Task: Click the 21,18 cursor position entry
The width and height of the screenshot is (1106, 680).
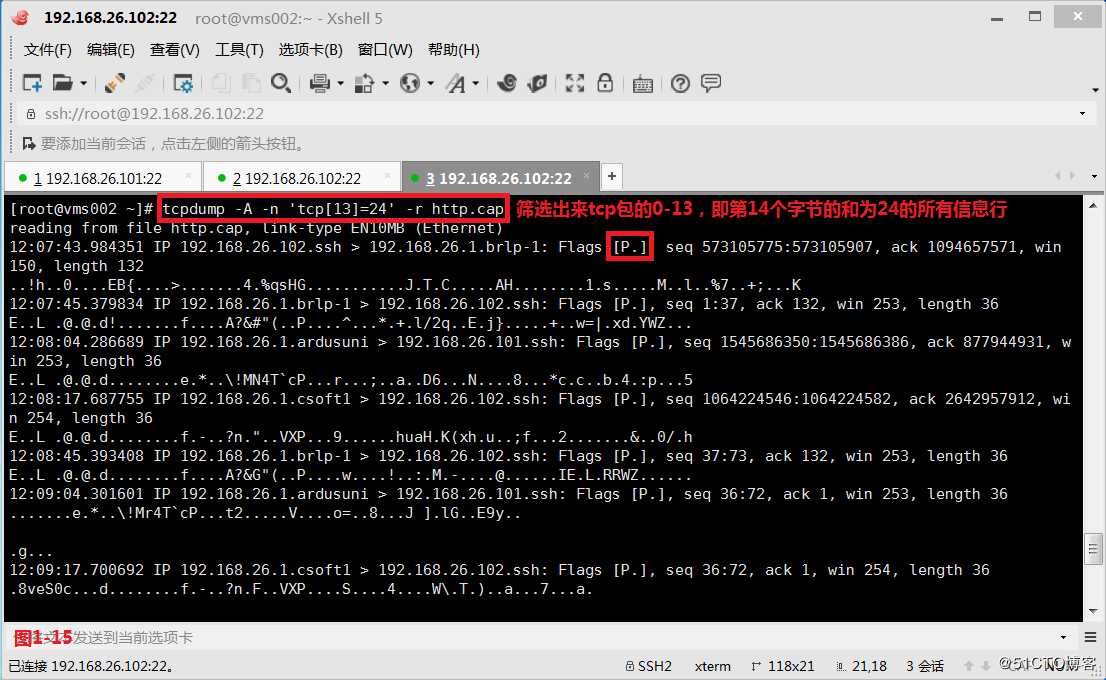Action: (x=862, y=666)
